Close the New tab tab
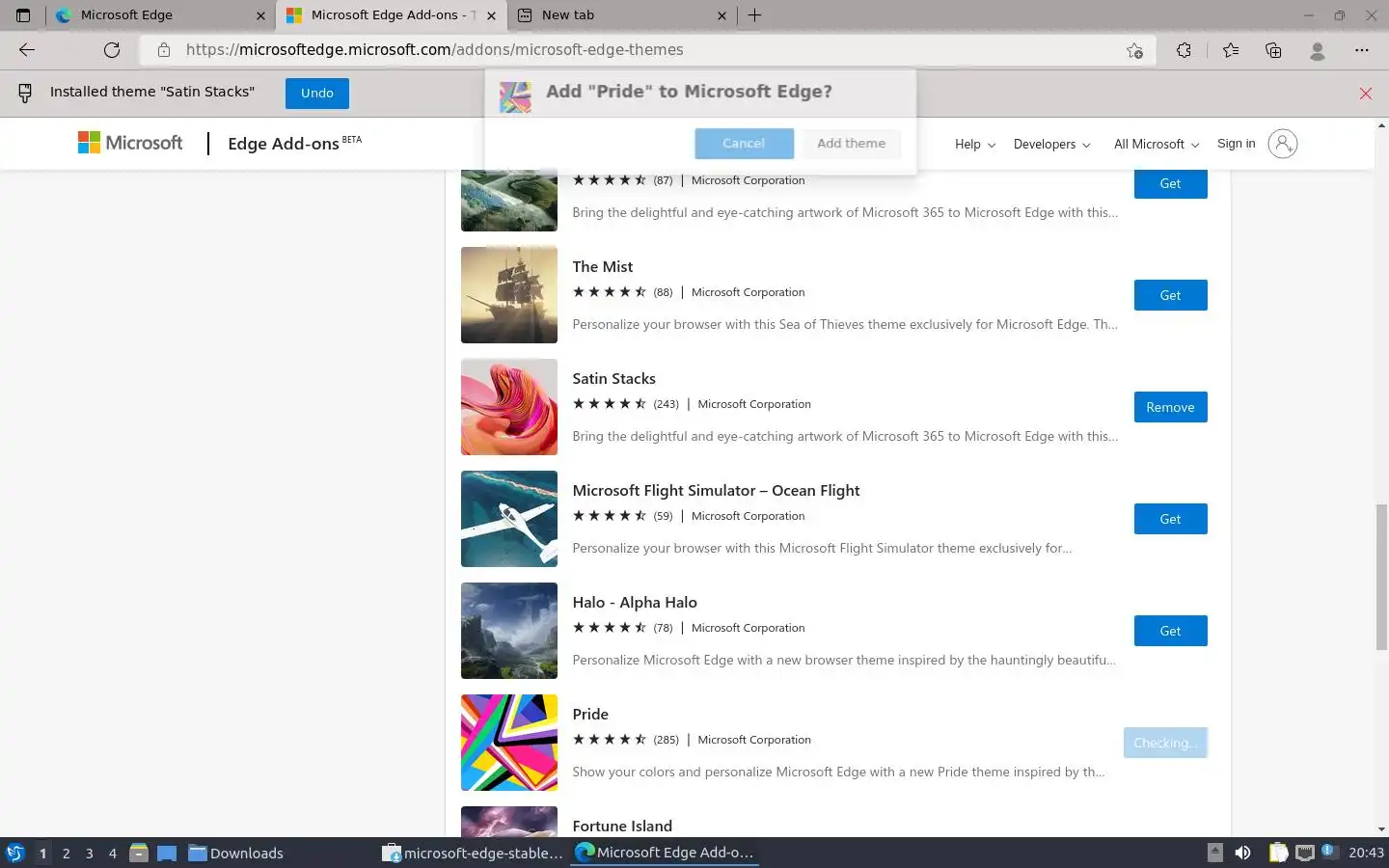Viewport: 1389px width, 868px height. coord(722,15)
